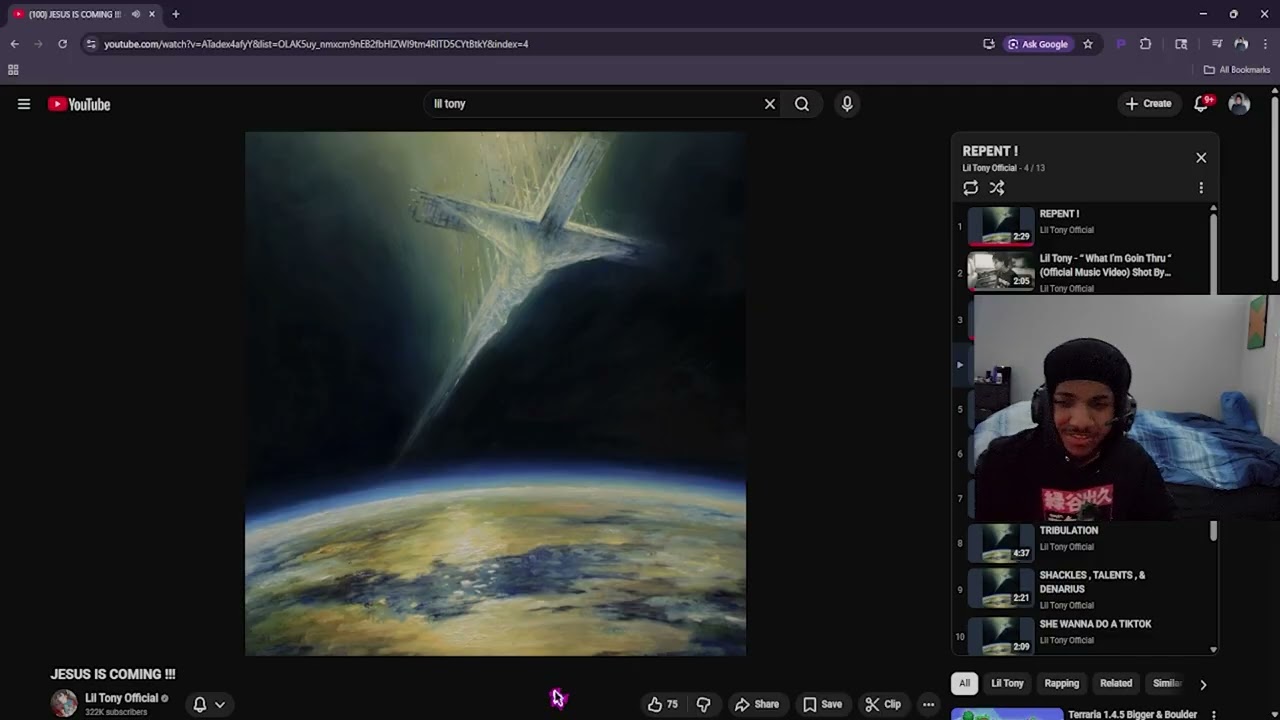
Task: Open the Chrome extensions puzzle menu
Action: click(1146, 44)
